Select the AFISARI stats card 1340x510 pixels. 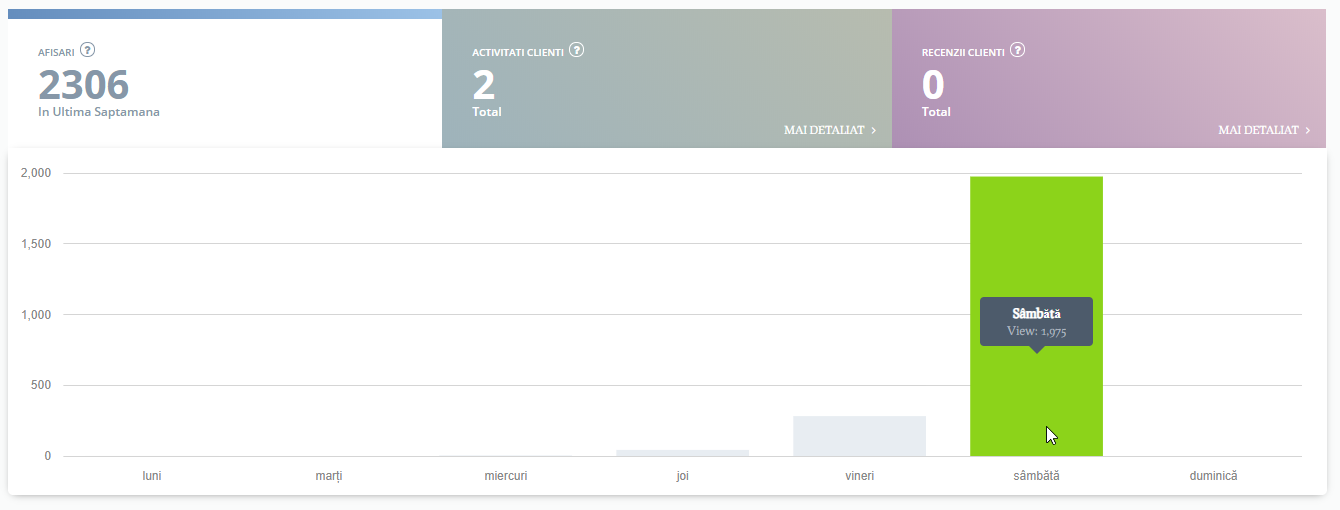pyautogui.click(x=225, y=79)
